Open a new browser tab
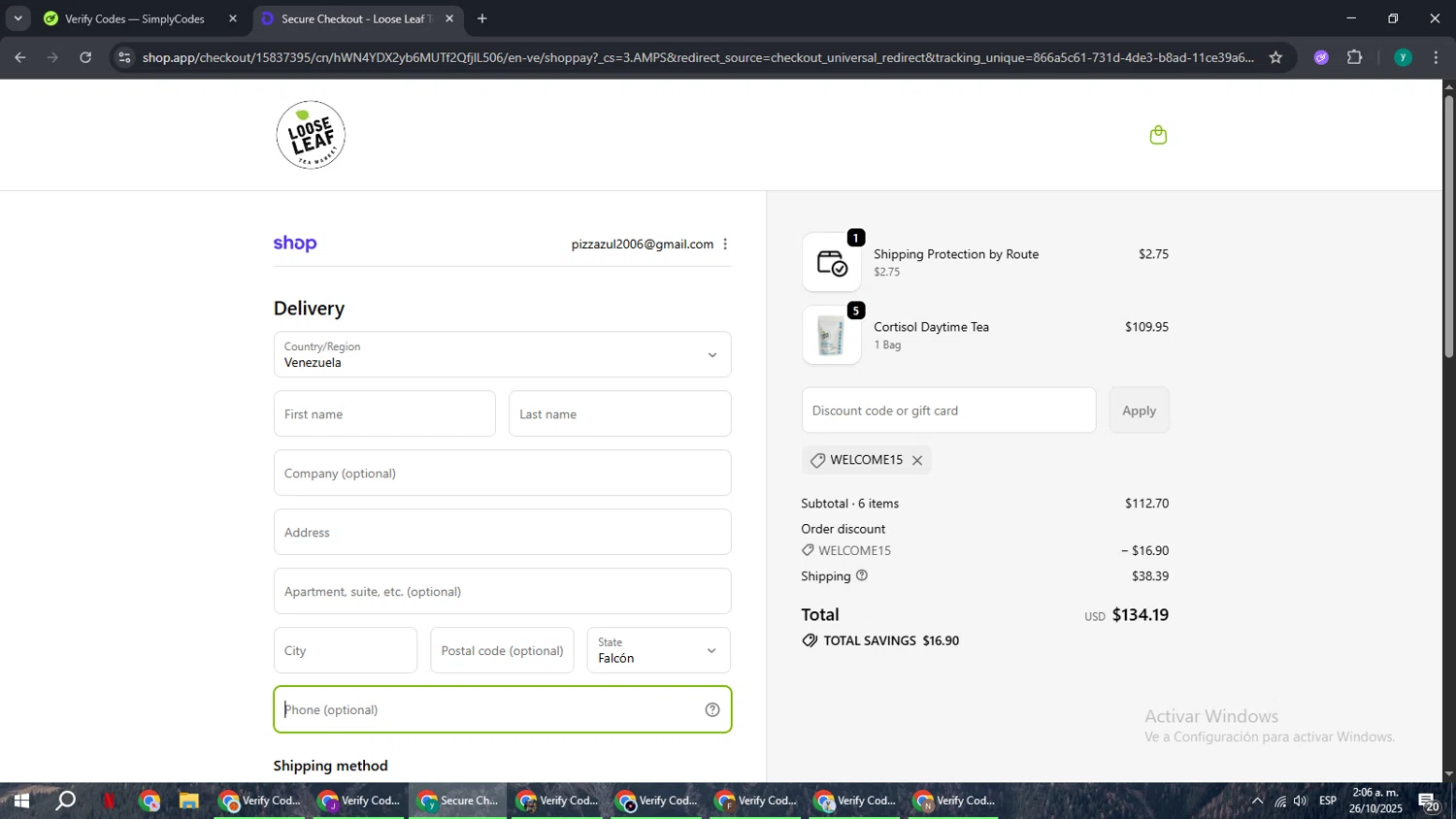1456x819 pixels. coord(482,18)
